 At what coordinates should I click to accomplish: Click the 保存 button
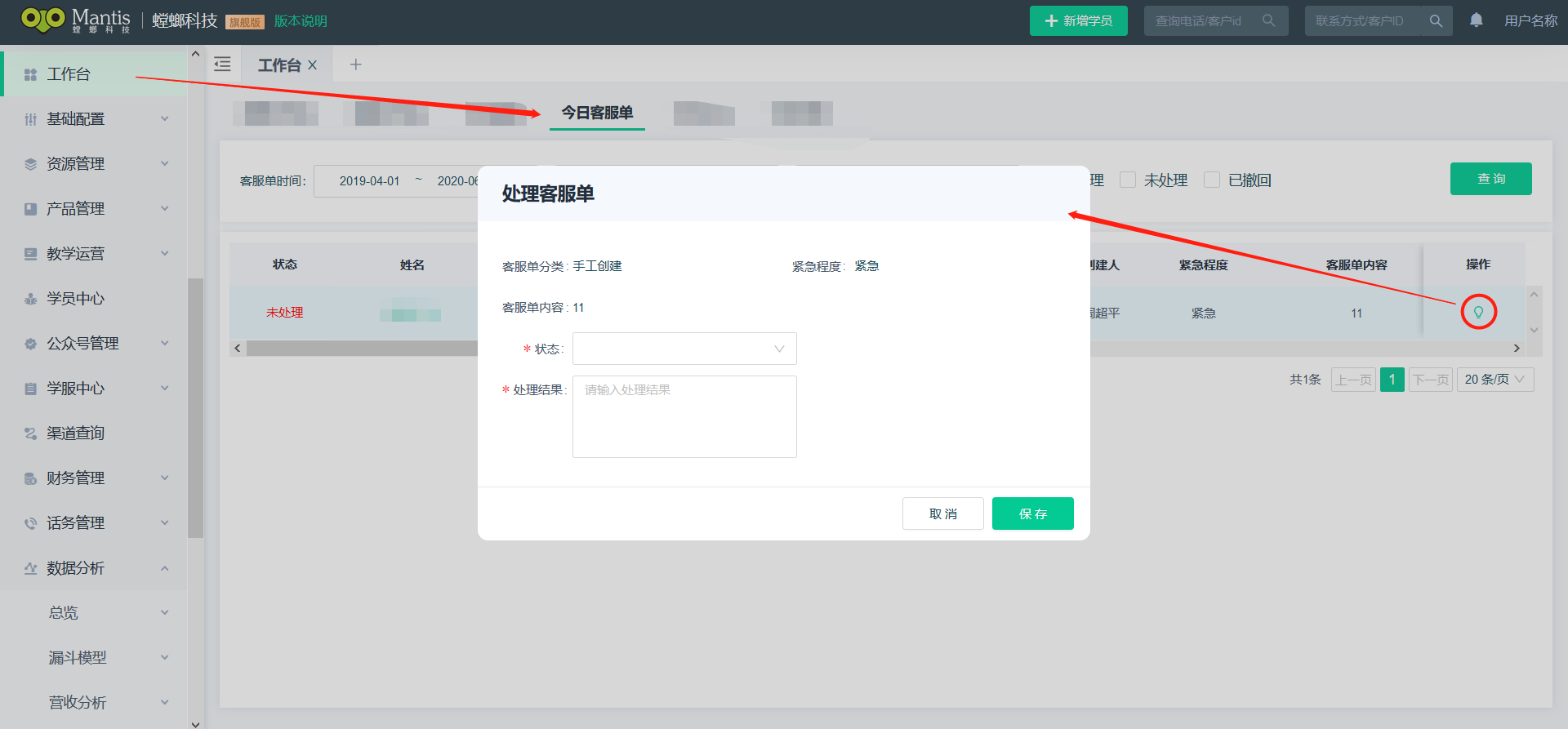tap(1033, 513)
